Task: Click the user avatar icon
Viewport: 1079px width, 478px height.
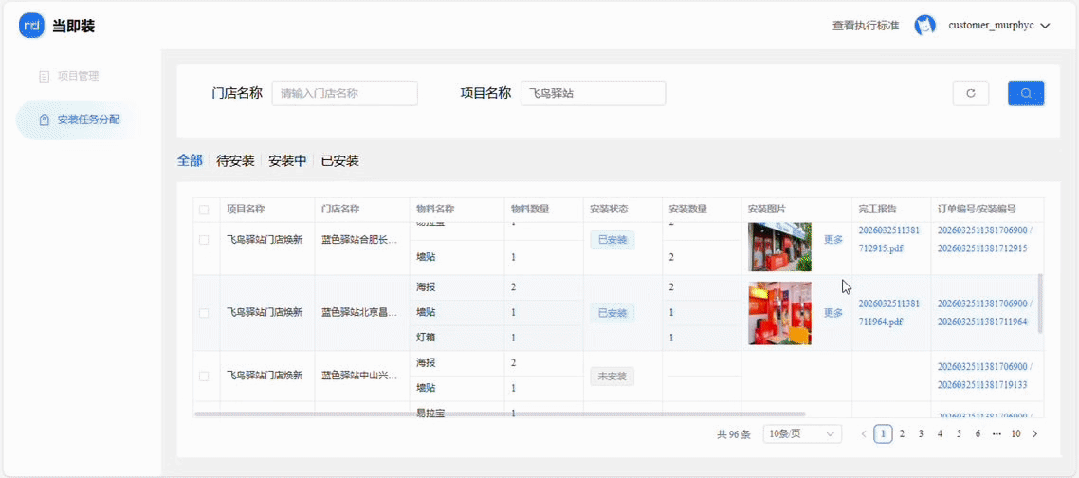Action: tap(925, 26)
